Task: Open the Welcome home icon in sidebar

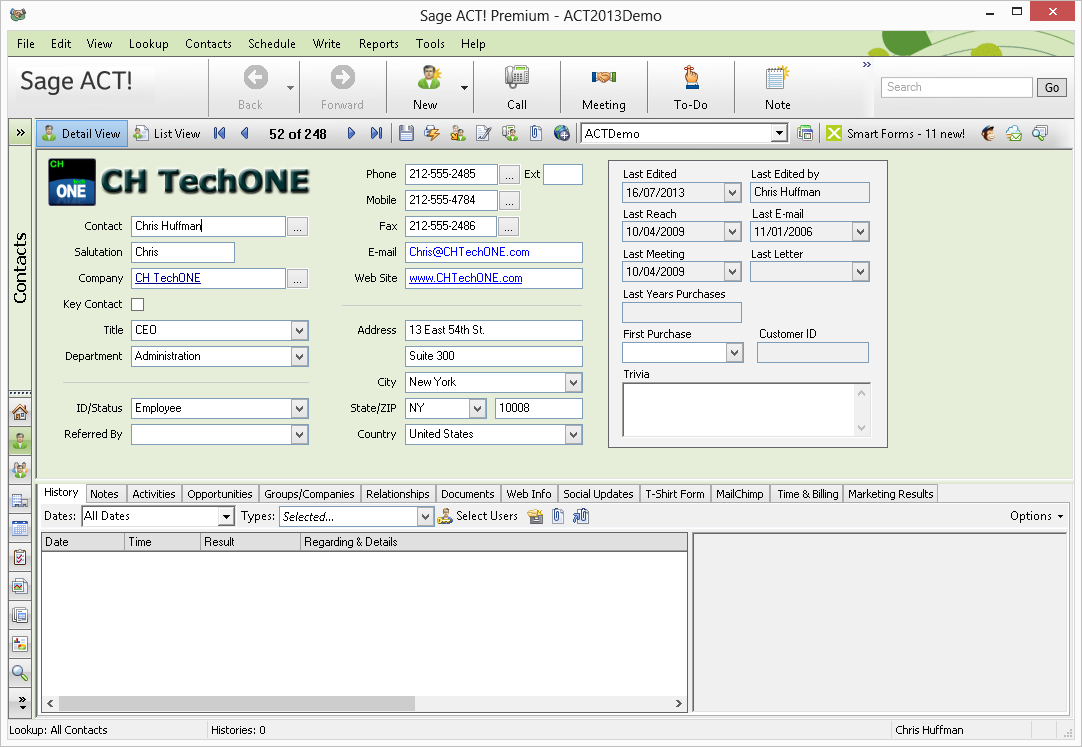Action: coord(20,412)
